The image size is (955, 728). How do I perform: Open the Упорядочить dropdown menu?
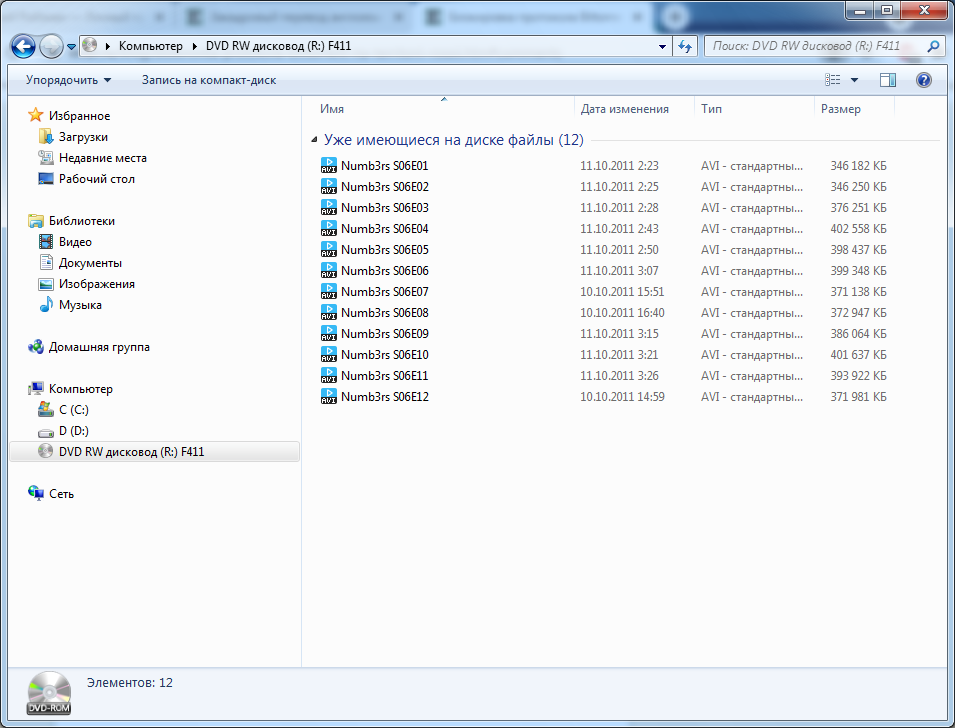coord(68,80)
